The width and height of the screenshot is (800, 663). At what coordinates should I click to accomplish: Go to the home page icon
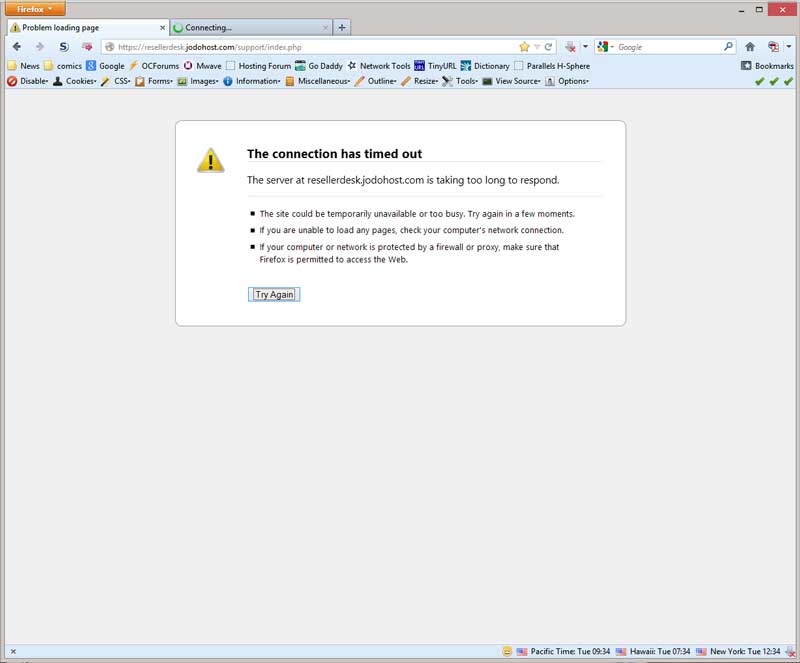750,47
